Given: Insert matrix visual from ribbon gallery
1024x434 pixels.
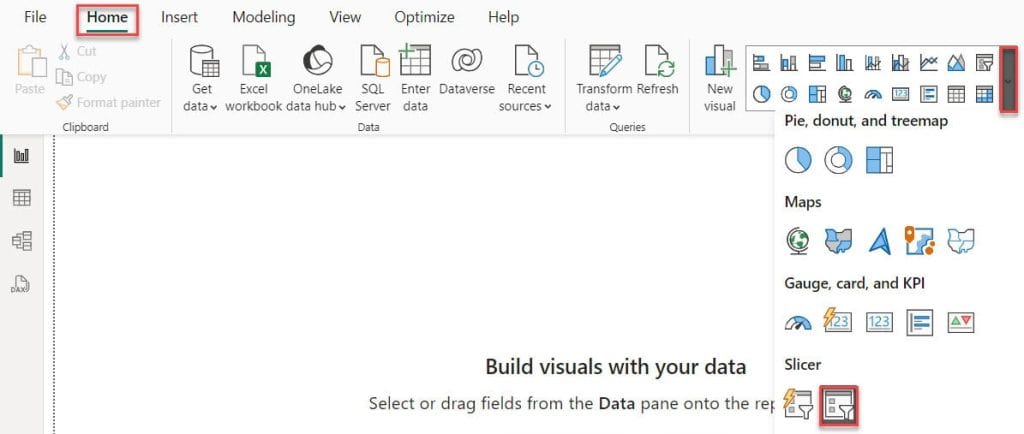Looking at the screenshot, I should [984, 94].
